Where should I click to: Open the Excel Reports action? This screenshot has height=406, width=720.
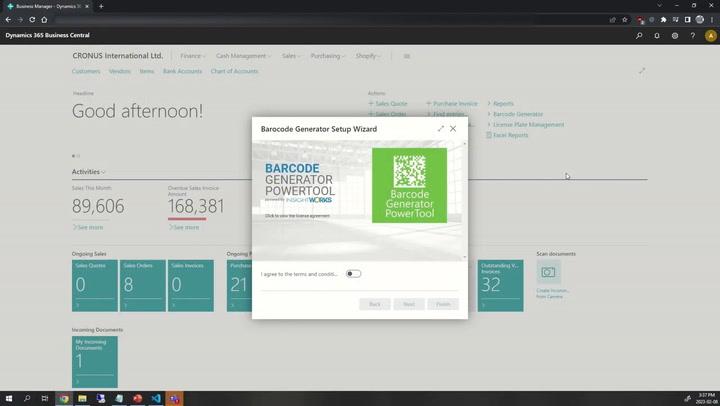(507, 135)
